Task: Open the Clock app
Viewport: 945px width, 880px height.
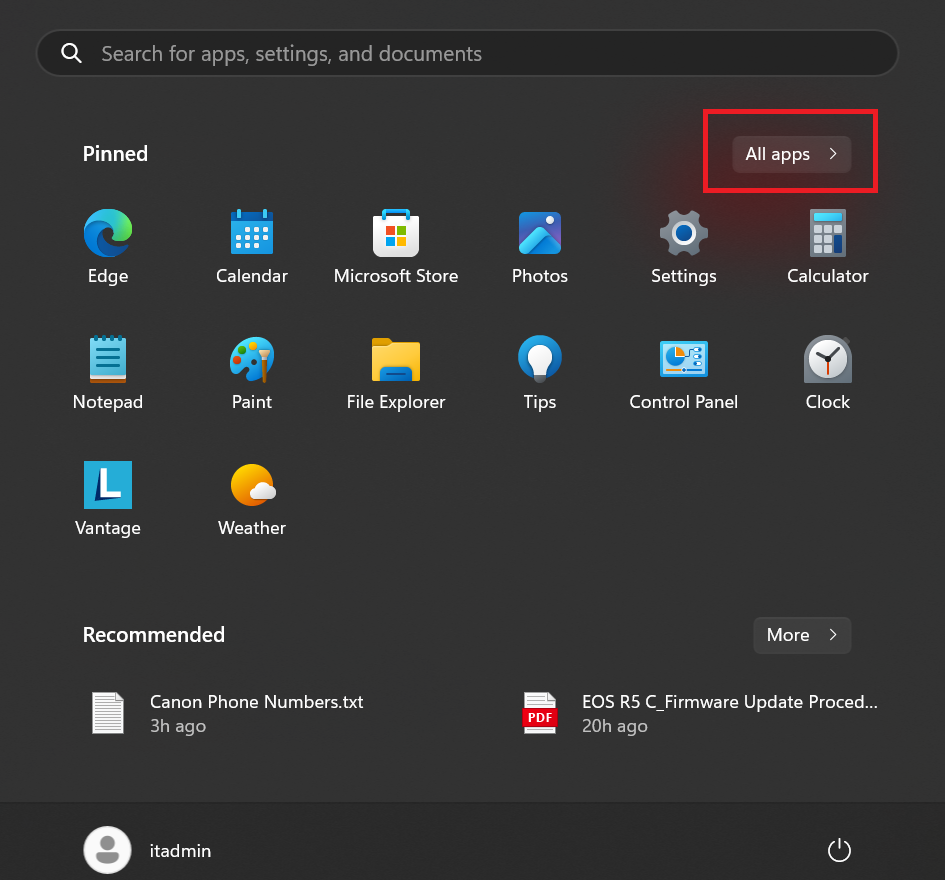Action: point(827,372)
